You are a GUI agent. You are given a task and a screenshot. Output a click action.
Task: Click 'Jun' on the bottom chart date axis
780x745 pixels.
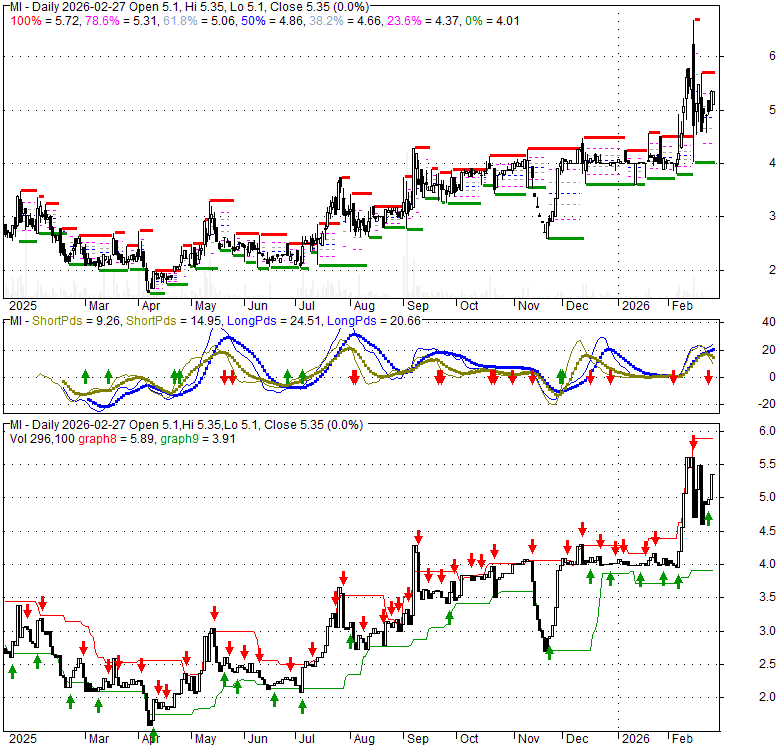258,739
